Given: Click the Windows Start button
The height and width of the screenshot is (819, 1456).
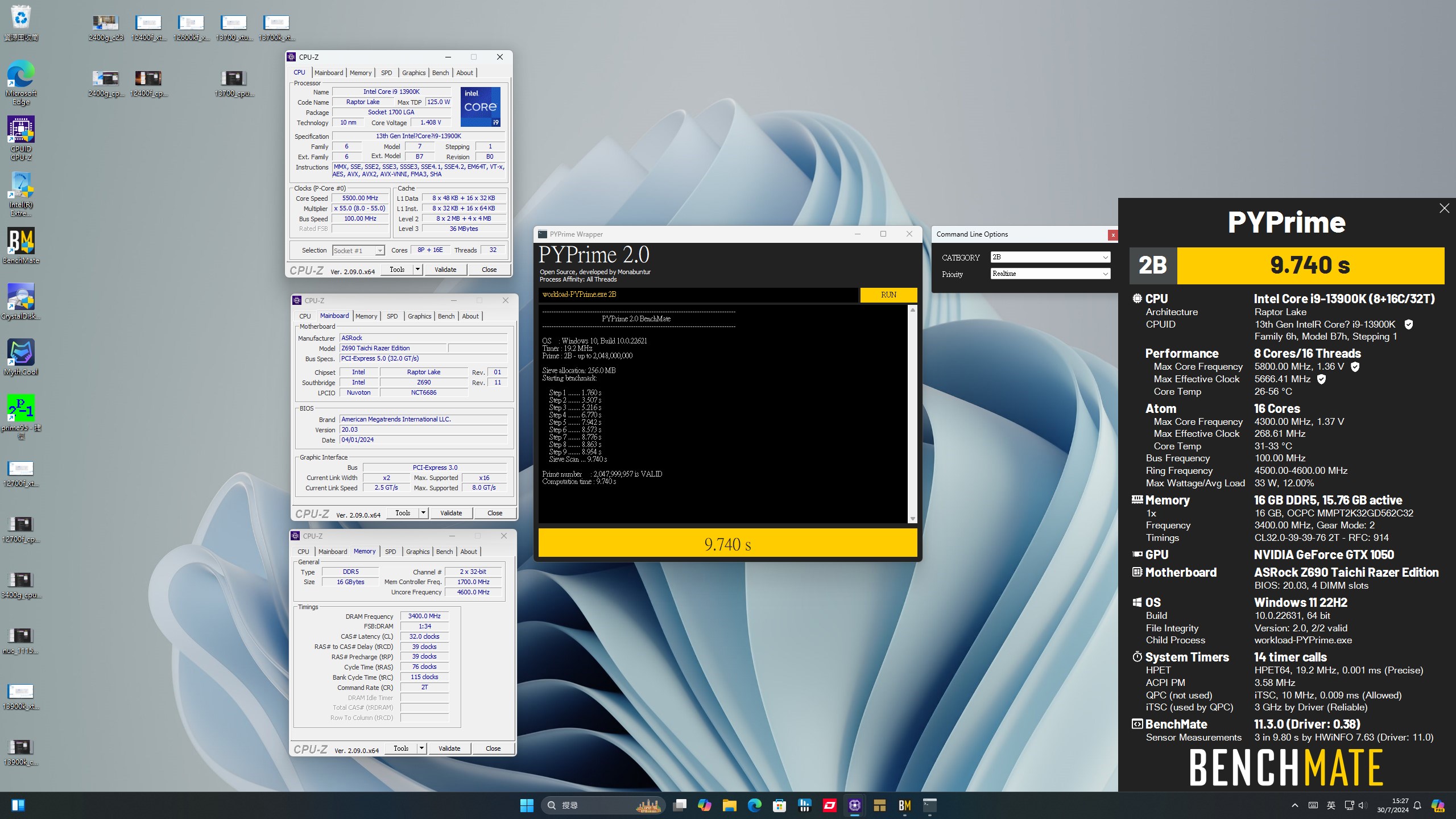Looking at the screenshot, I should tap(527, 805).
